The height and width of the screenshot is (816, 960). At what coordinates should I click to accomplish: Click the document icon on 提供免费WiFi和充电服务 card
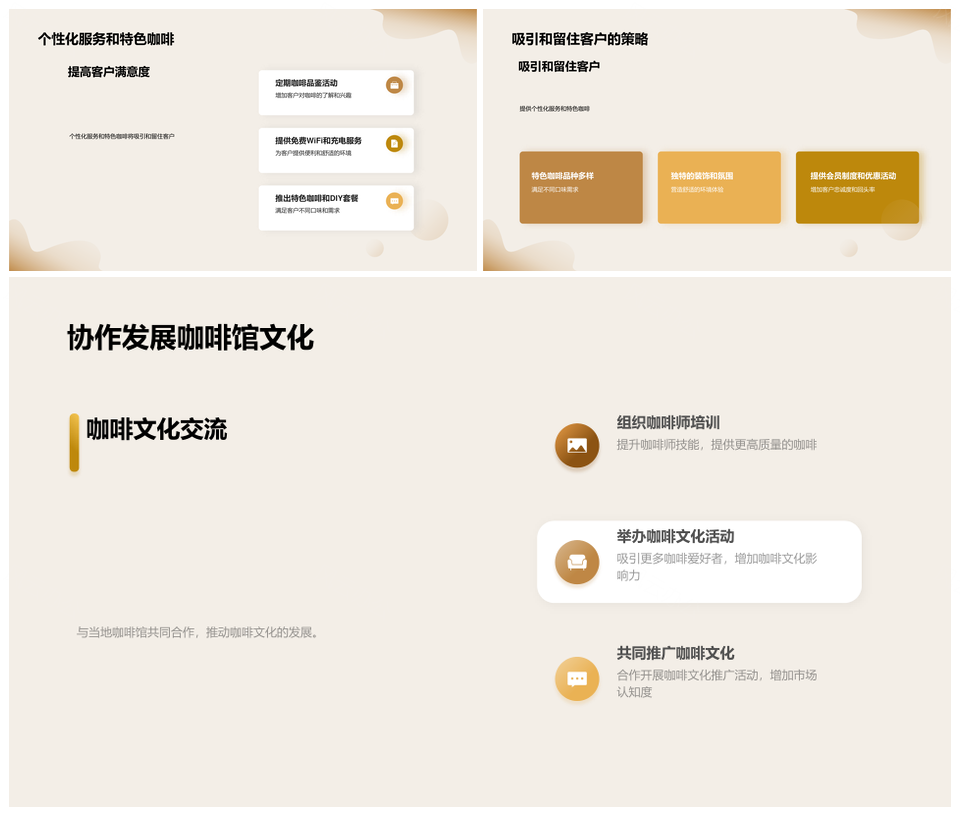pos(394,144)
